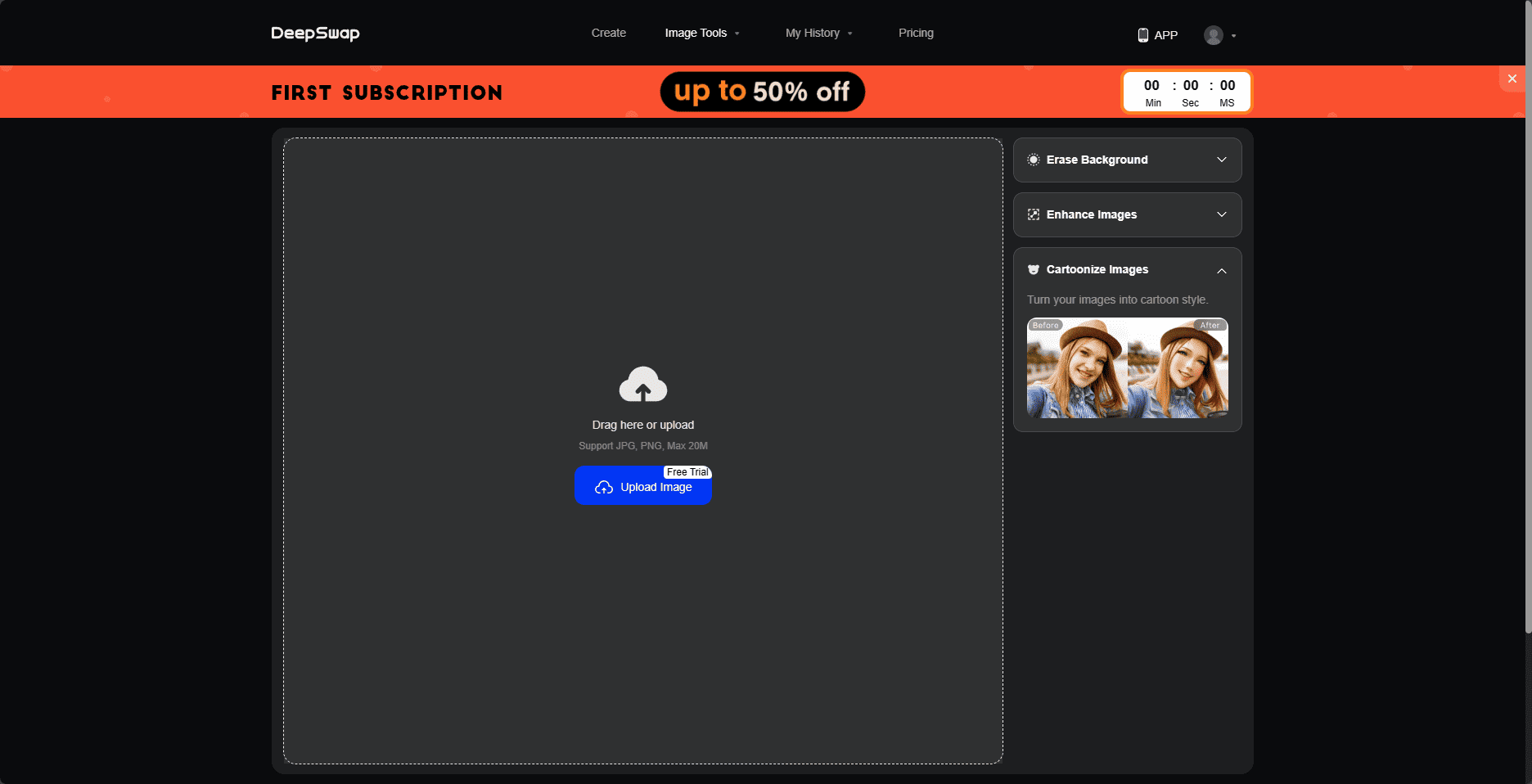Click the user avatar icon
Image resolution: width=1532 pixels, height=784 pixels.
[x=1213, y=35]
